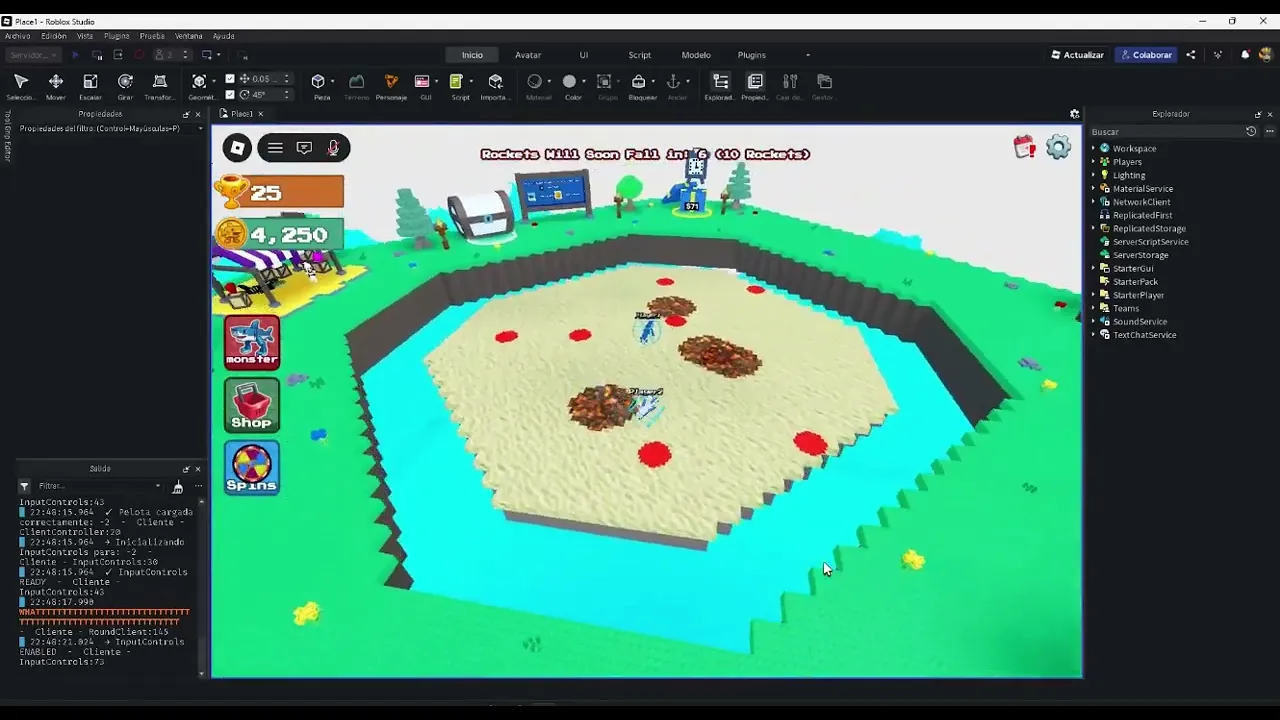Open the Geometría tool

tap(199, 86)
